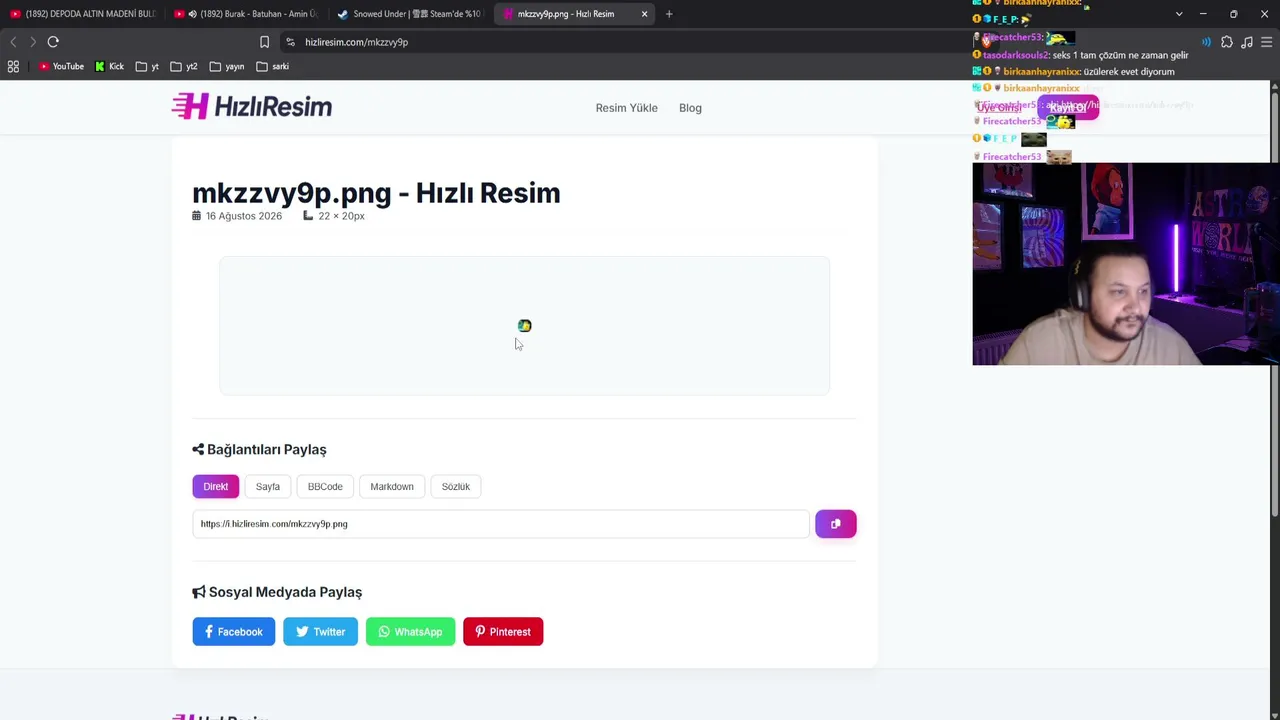
Task: Open the Blog link
Action: [690, 108]
